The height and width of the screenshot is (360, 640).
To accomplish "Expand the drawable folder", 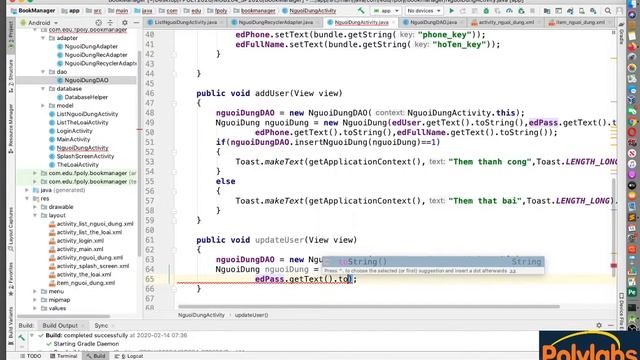I will click(x=35, y=207).
